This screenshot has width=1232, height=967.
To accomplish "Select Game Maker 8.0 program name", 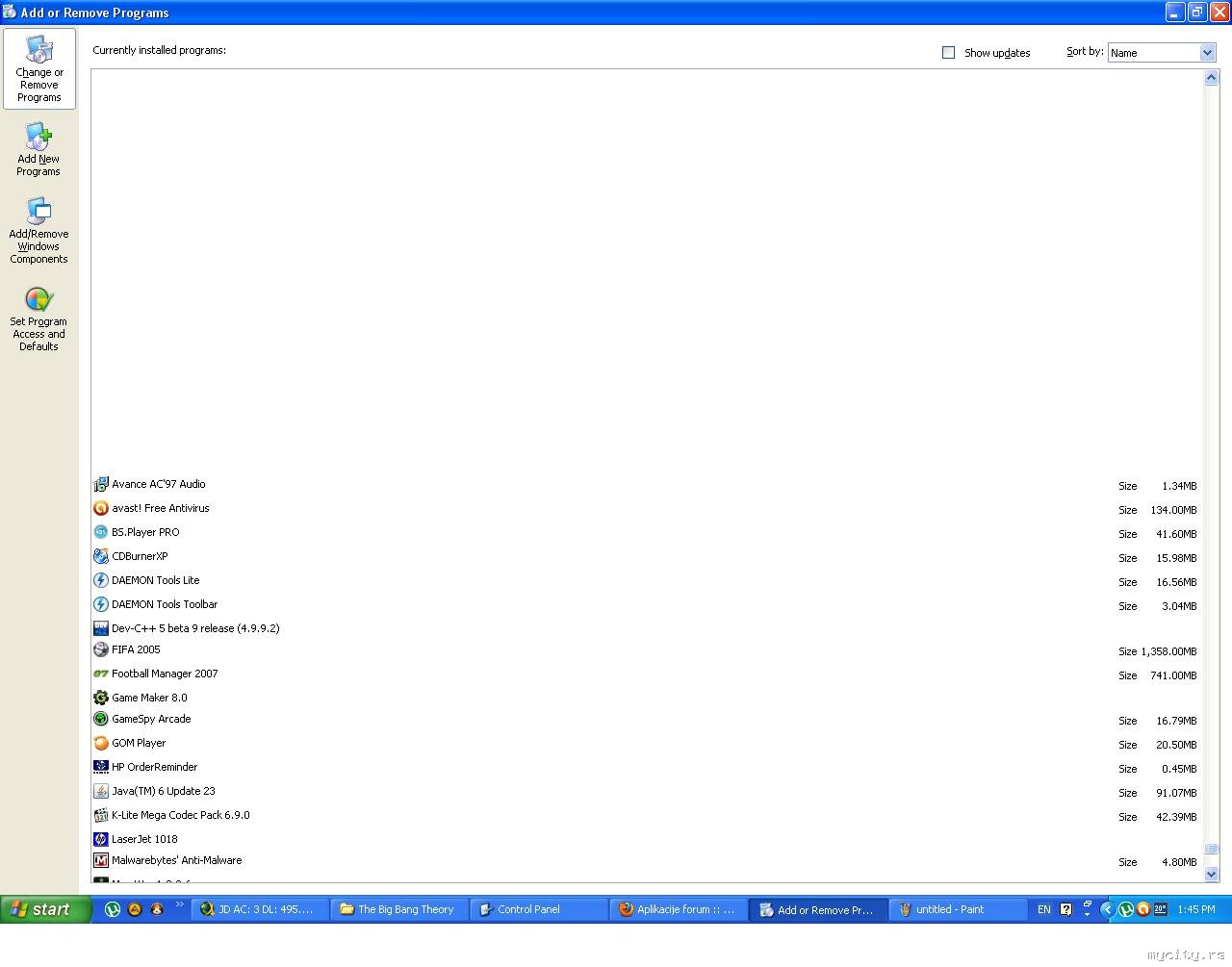I will pyautogui.click(x=149, y=698).
